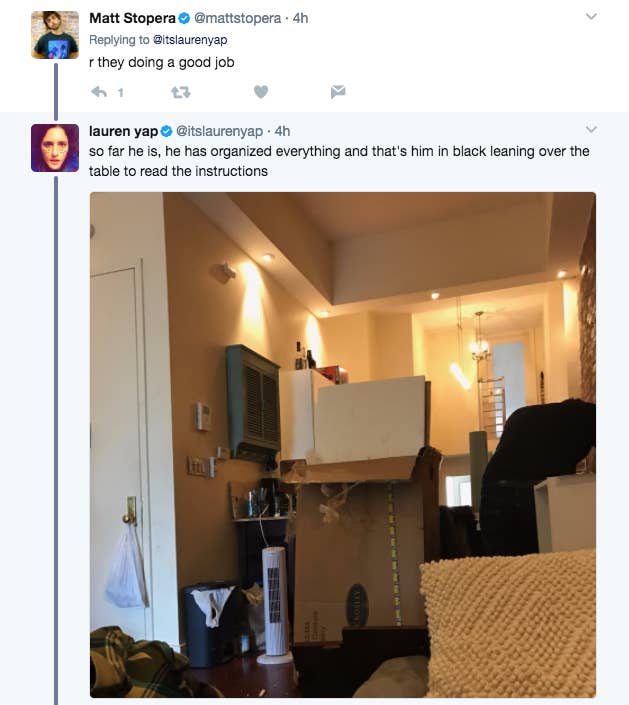Visit the @mattstopera handle

tap(237, 18)
